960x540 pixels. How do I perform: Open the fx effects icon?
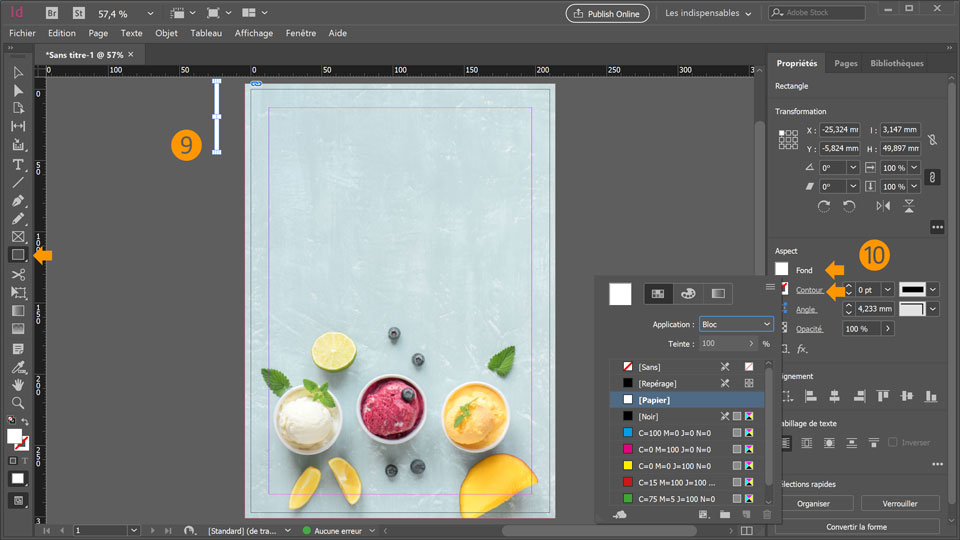tap(802, 349)
